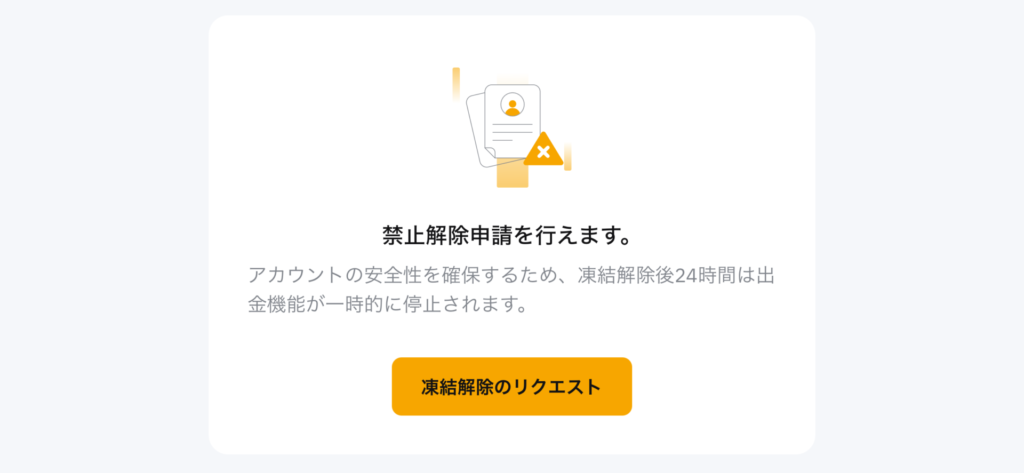
Task: Click the user avatar icon on document
Action: tap(513, 105)
